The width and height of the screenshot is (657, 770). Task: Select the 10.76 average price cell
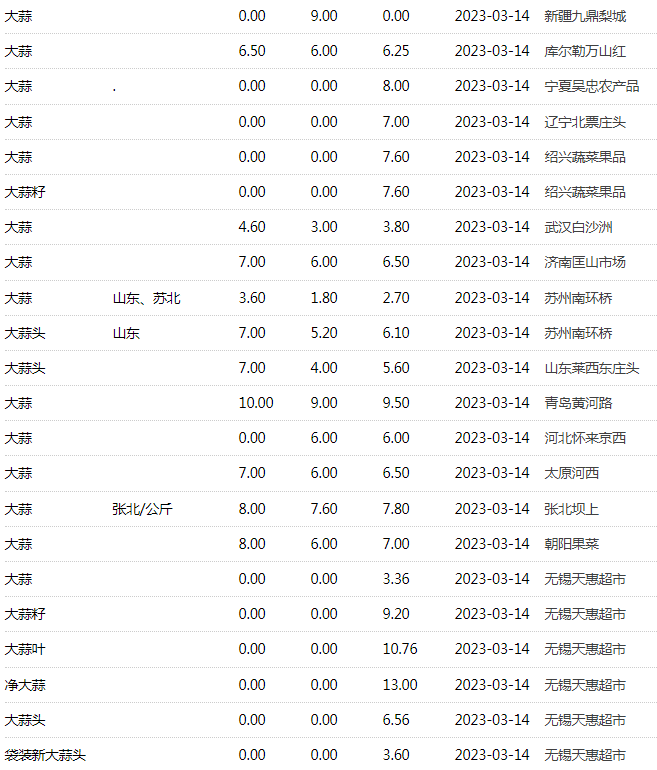click(x=399, y=649)
